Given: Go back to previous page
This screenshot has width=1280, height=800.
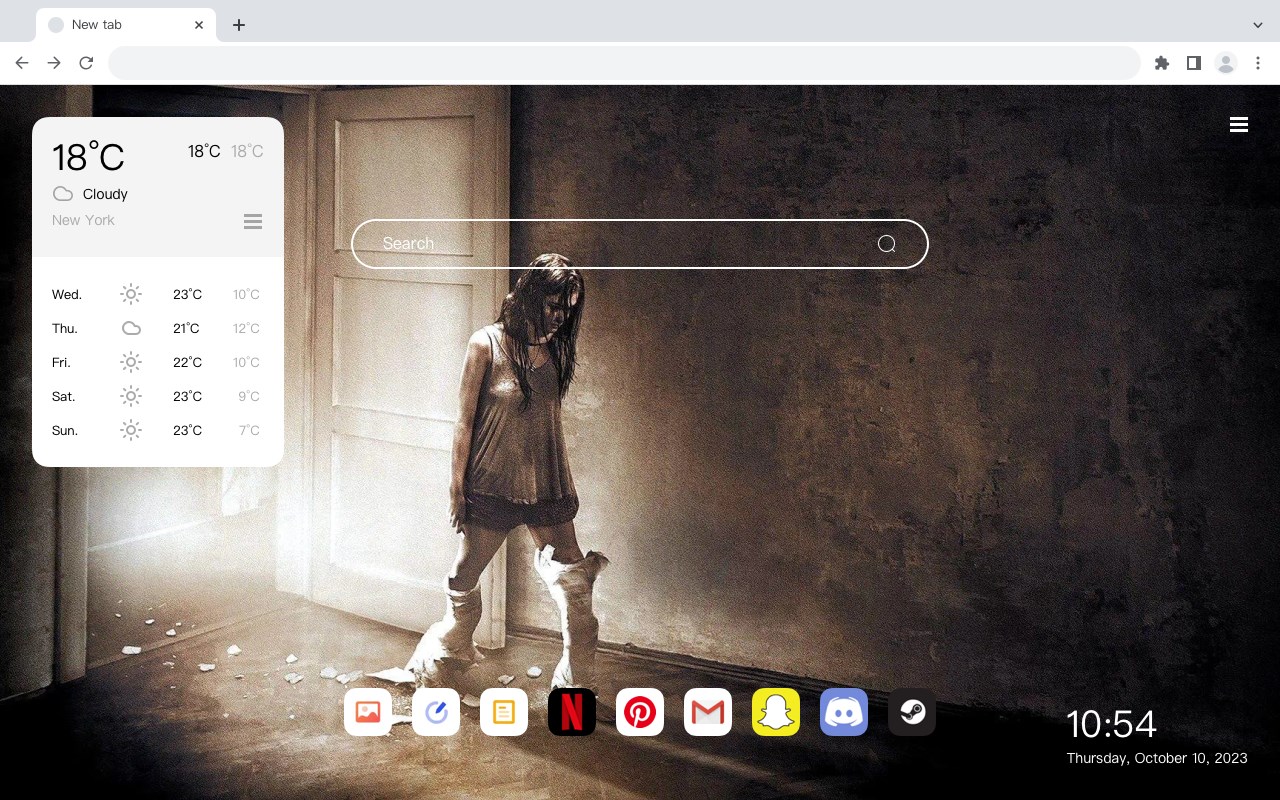Looking at the screenshot, I should [x=22, y=63].
